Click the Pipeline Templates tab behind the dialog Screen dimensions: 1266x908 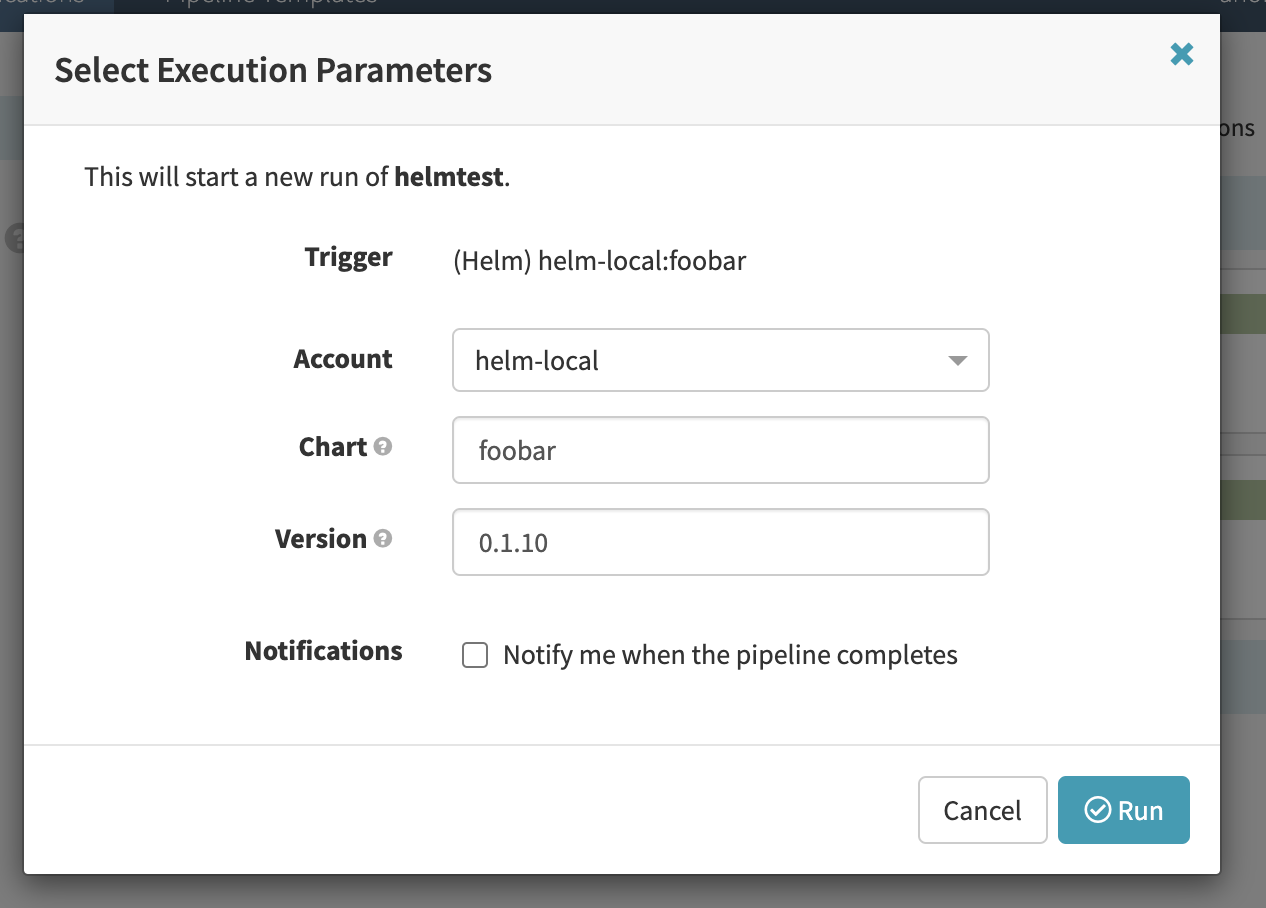pos(271,3)
